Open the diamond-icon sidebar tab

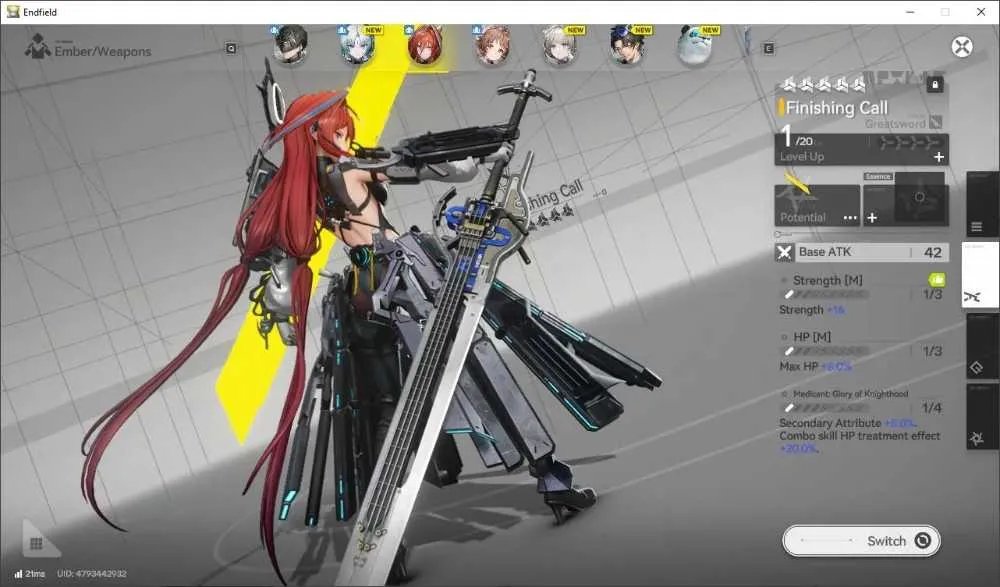(x=982, y=346)
